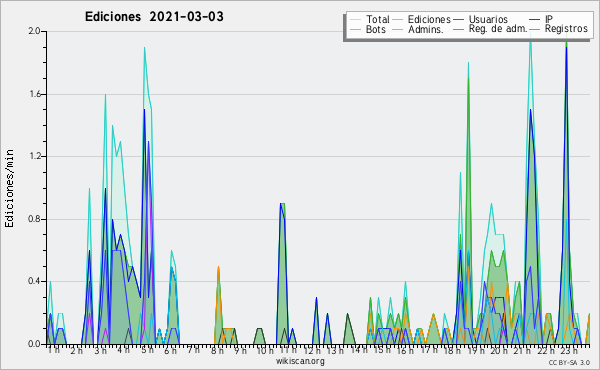Click the '14 h' x-axis label

(x=359, y=350)
